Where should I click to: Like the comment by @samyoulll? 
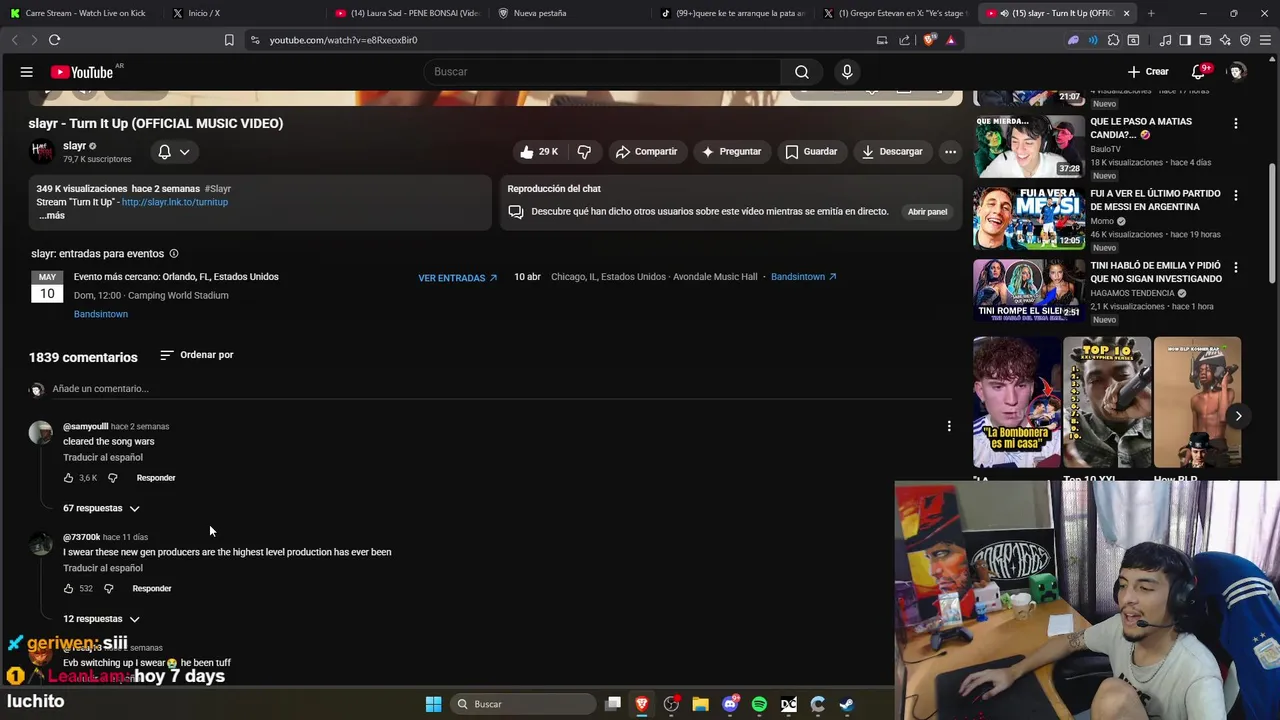click(69, 478)
